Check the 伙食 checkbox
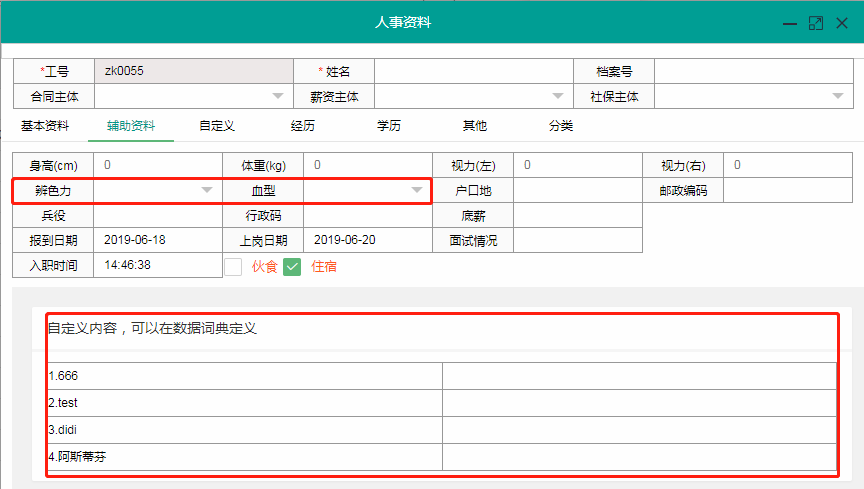864x489 pixels. [233, 266]
